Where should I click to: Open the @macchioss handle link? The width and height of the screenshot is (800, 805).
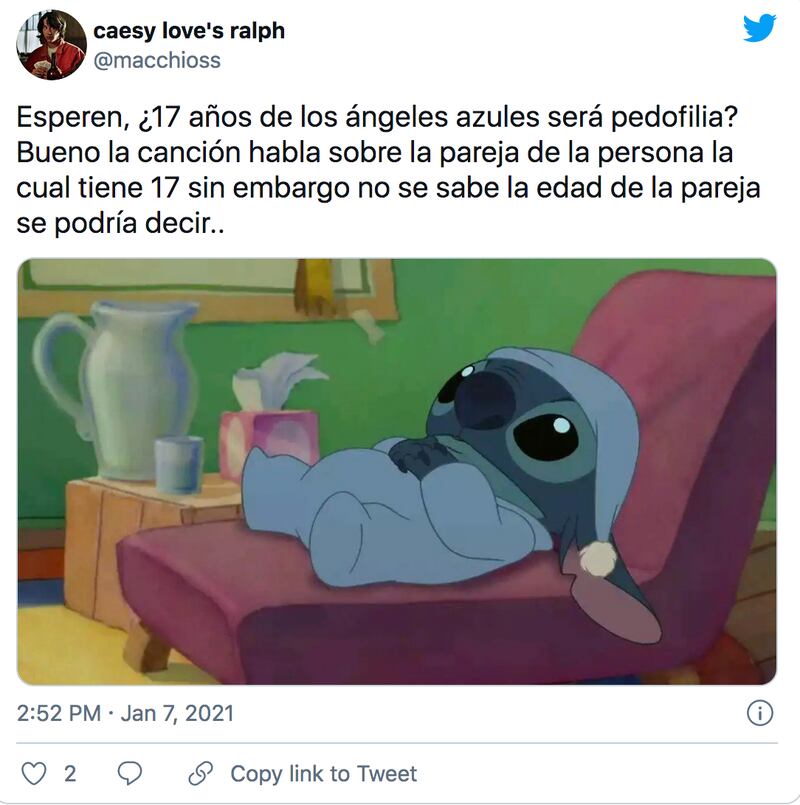(x=157, y=61)
